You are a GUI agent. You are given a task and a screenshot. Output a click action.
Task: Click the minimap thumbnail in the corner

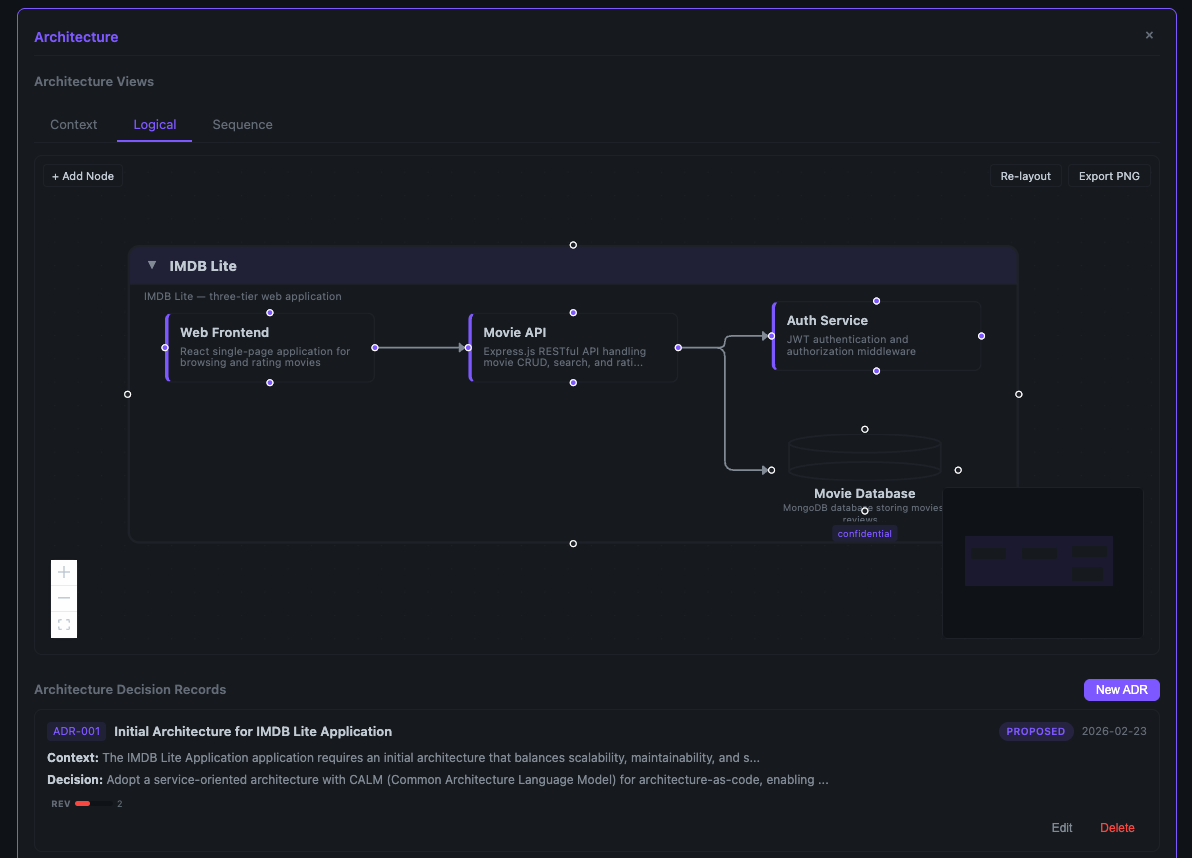coord(1042,562)
